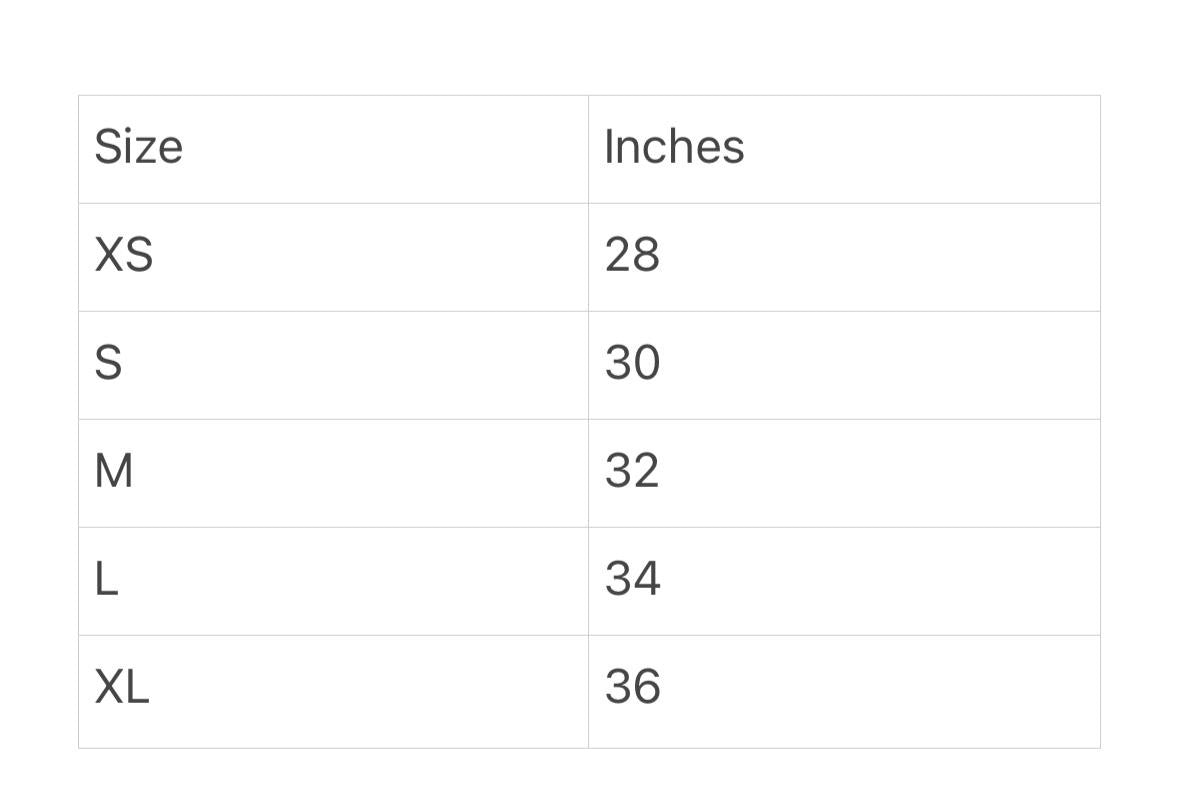Select the XS size cell
The height and width of the screenshot is (808, 1179).
click(333, 257)
